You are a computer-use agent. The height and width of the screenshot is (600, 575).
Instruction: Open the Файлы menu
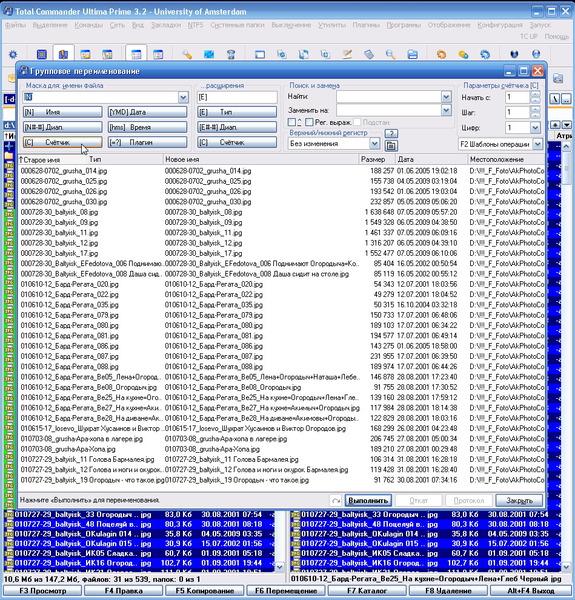[15, 25]
